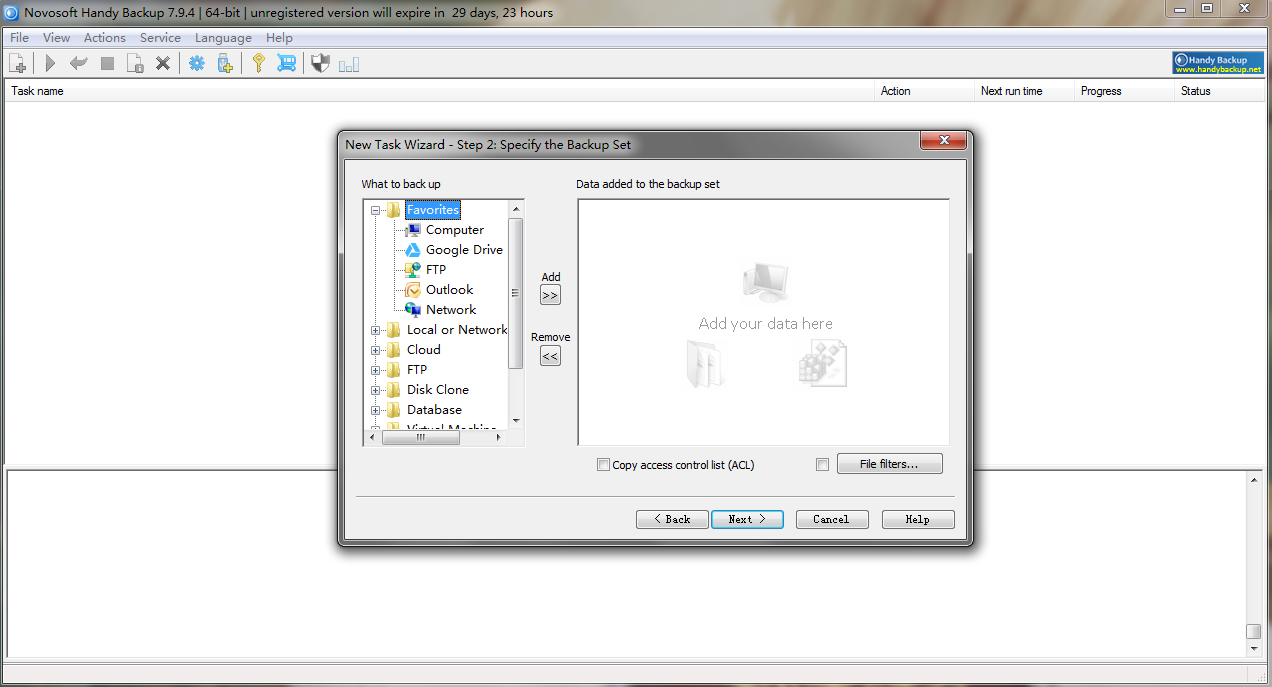
Task: Expand the Database tree node
Action: pos(376,410)
